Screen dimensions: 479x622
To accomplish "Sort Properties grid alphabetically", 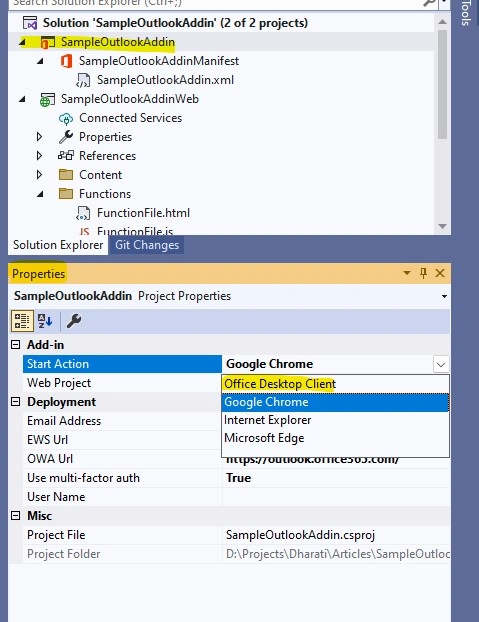I will point(45,321).
